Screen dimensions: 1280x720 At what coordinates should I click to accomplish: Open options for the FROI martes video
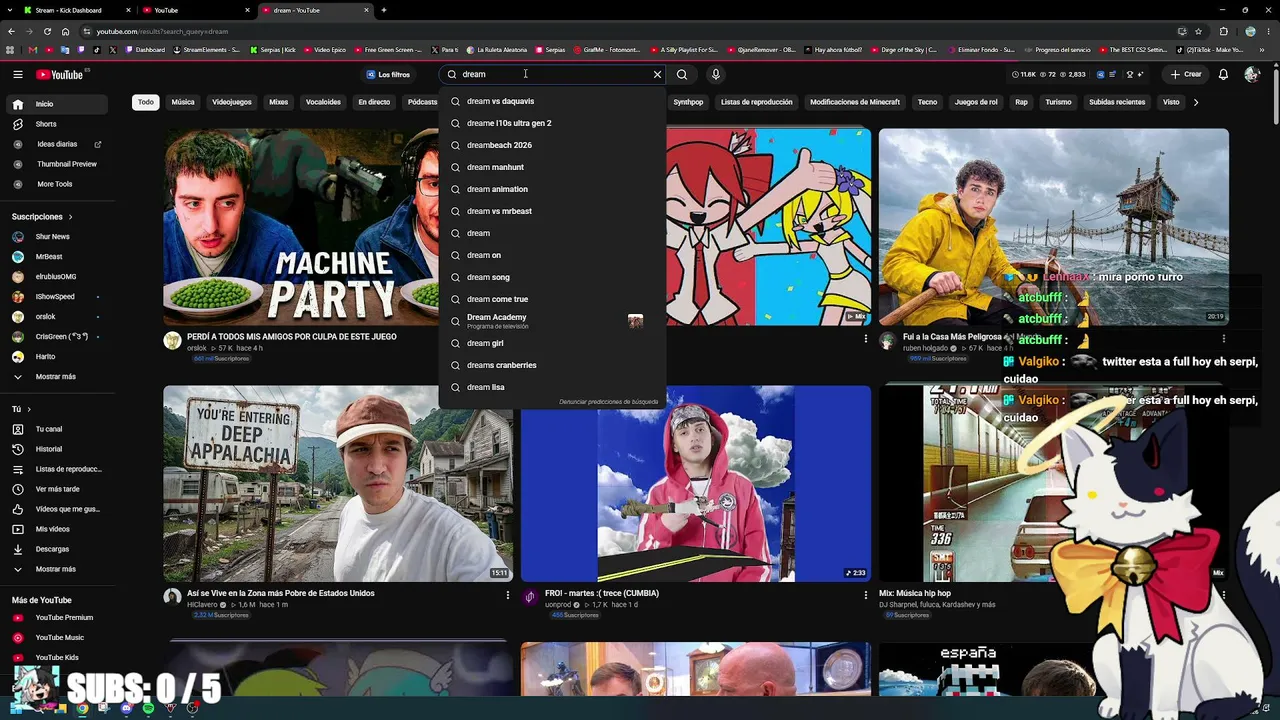(x=865, y=595)
